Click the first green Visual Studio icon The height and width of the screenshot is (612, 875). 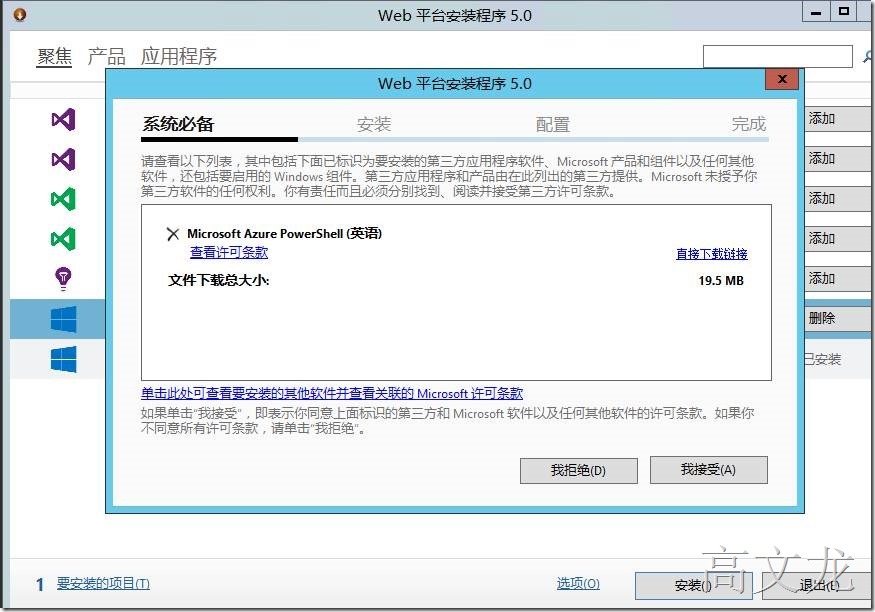(x=63, y=199)
